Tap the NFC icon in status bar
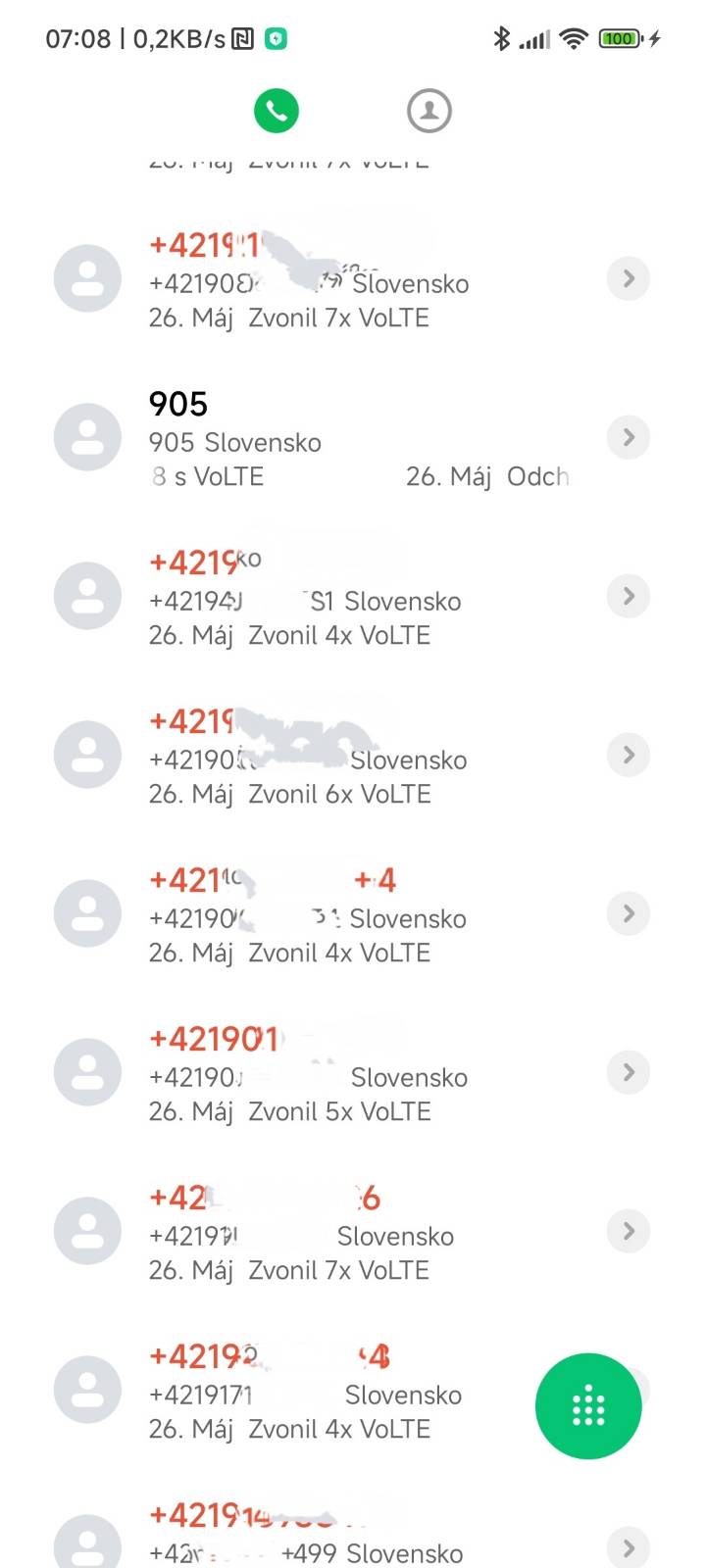Image resolution: width=706 pixels, height=1568 pixels. point(243,39)
